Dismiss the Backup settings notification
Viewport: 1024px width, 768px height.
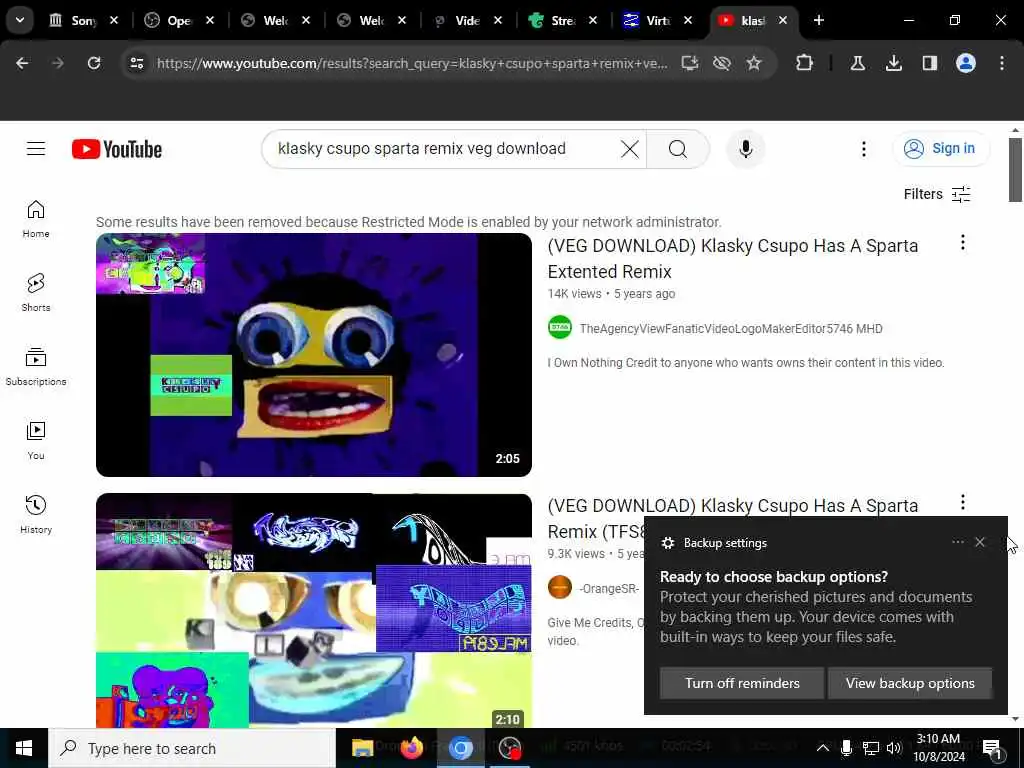[x=980, y=542]
